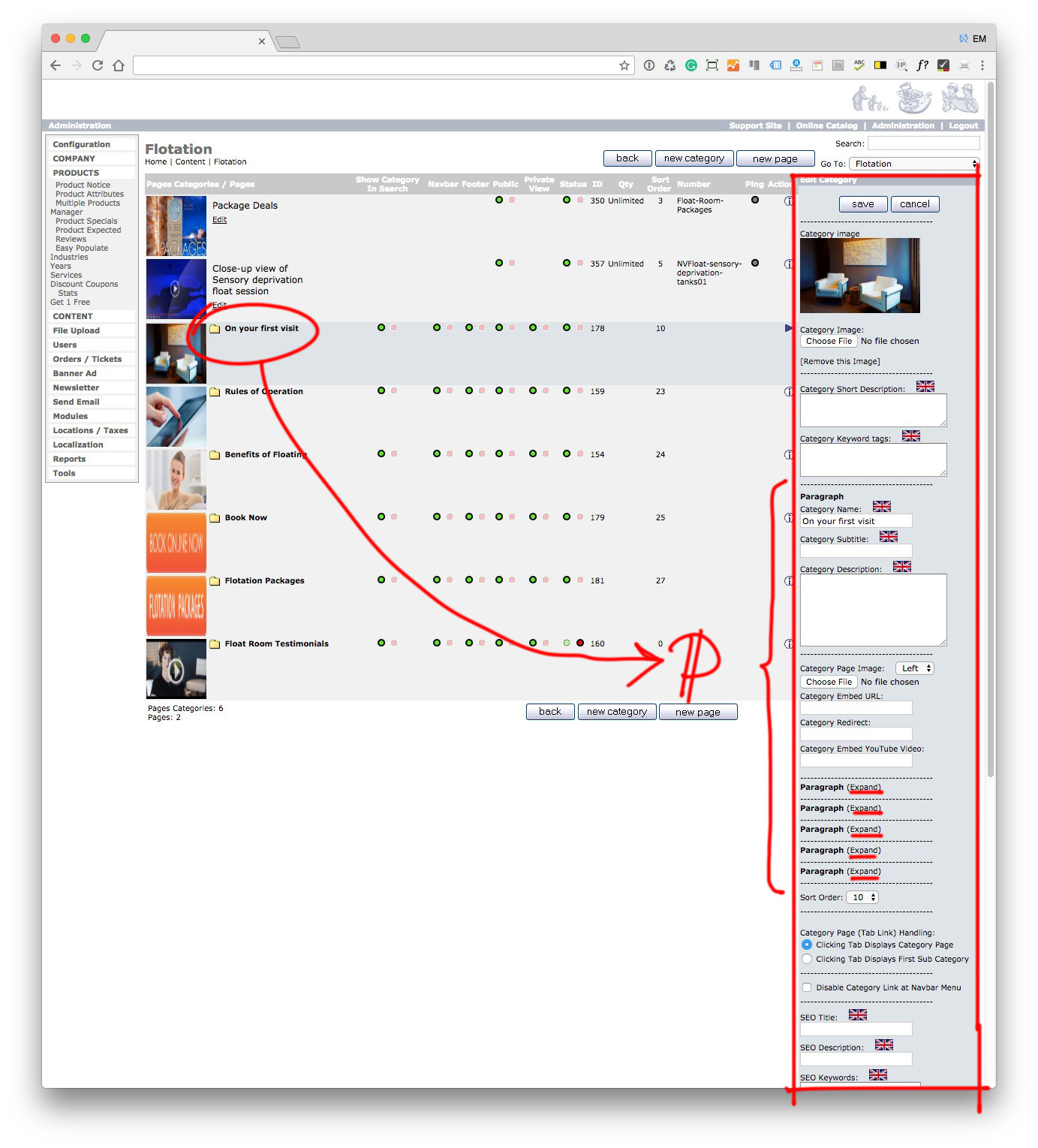Viewport: 1038px width, 1148px height.
Task: Open the Orders / Tickets sidebar menu
Action: click(x=87, y=359)
